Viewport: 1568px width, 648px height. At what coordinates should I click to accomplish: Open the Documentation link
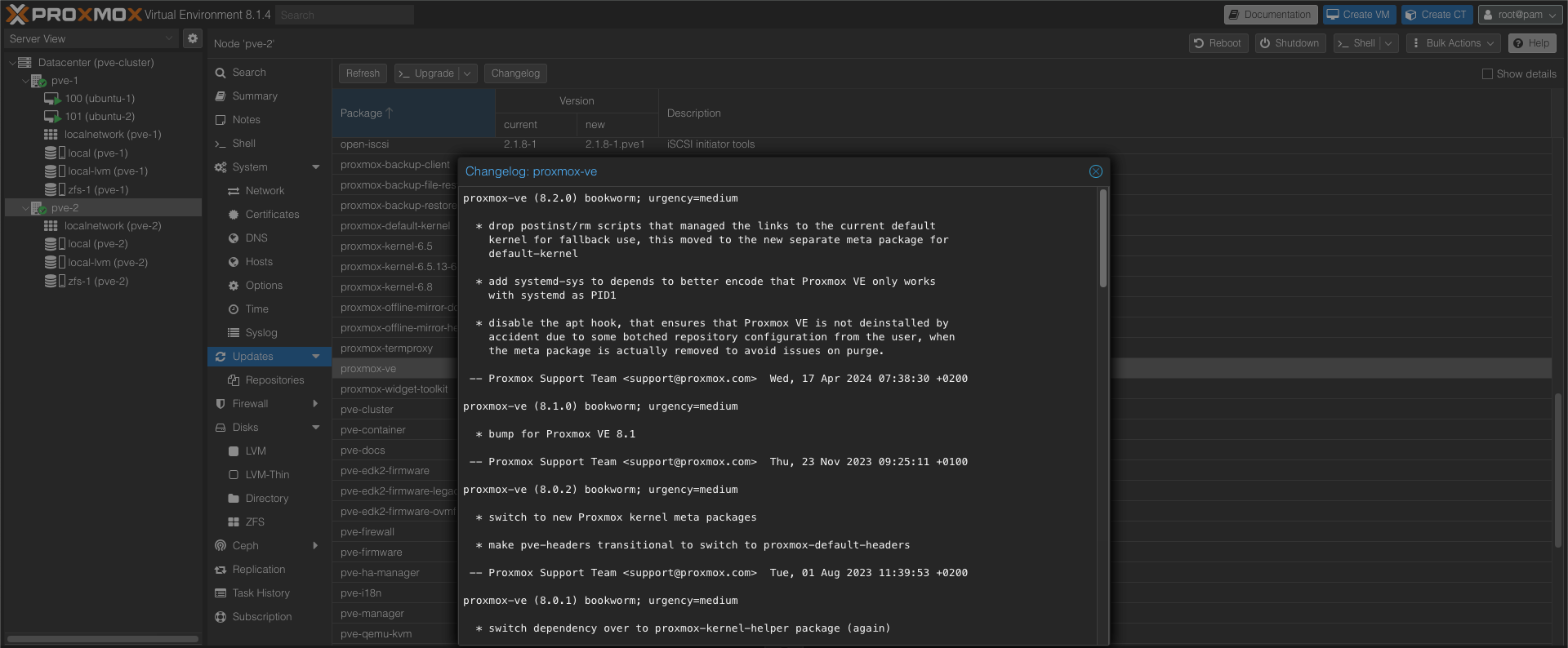click(x=1269, y=15)
